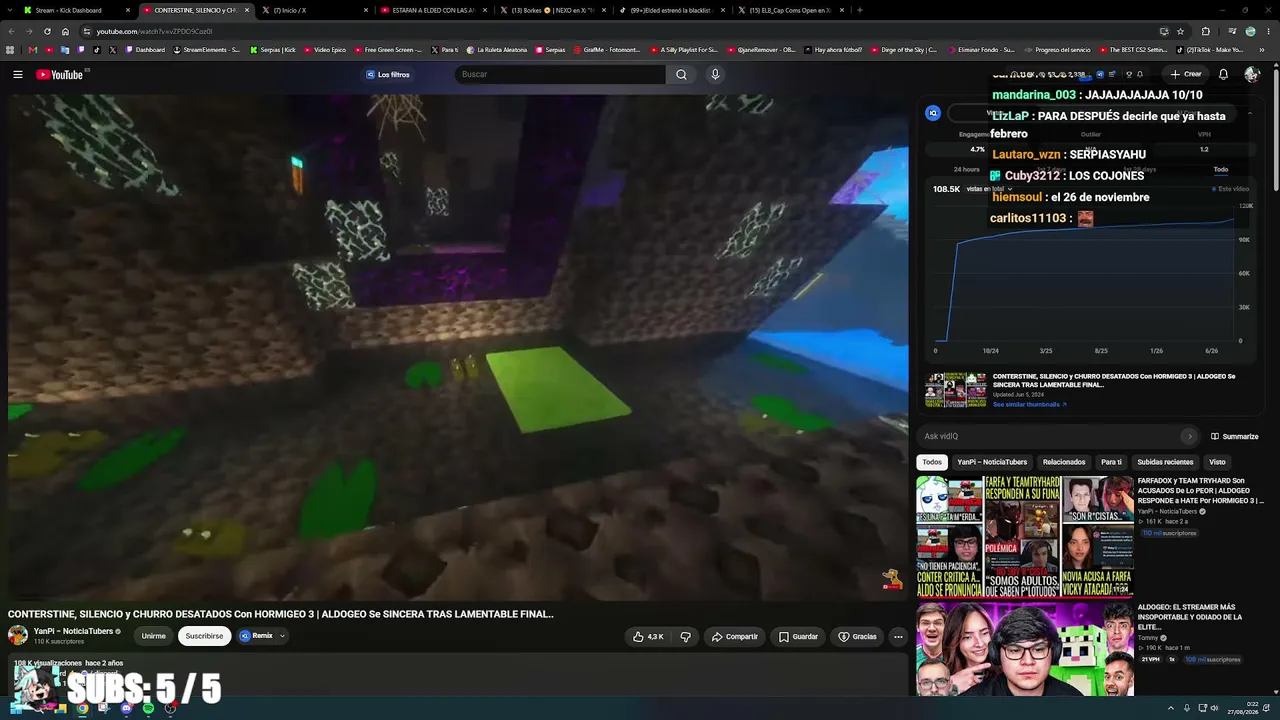
Task: Open the apps grid bookmark icon
Action: tap(10, 50)
